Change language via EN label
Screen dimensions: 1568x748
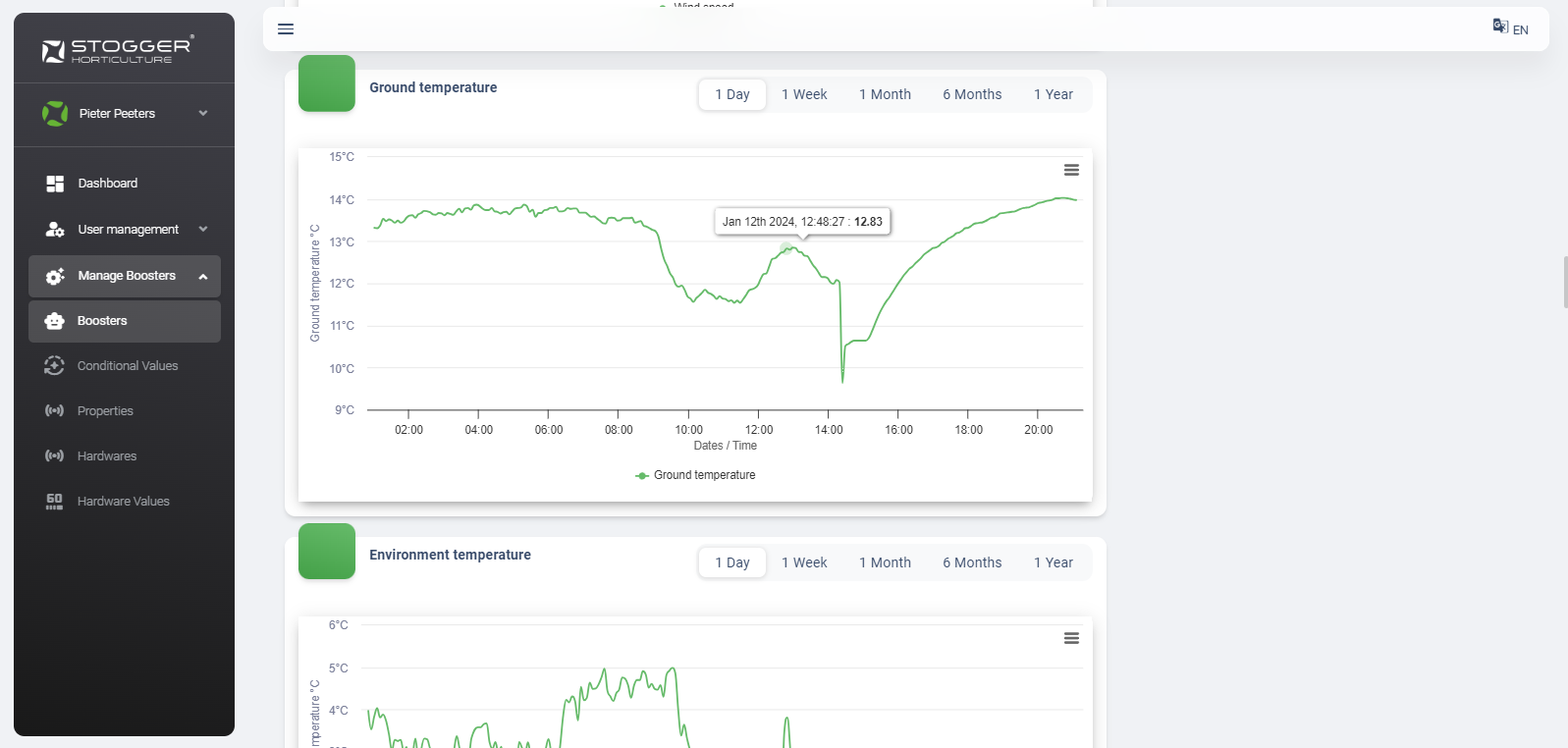[x=1520, y=30]
